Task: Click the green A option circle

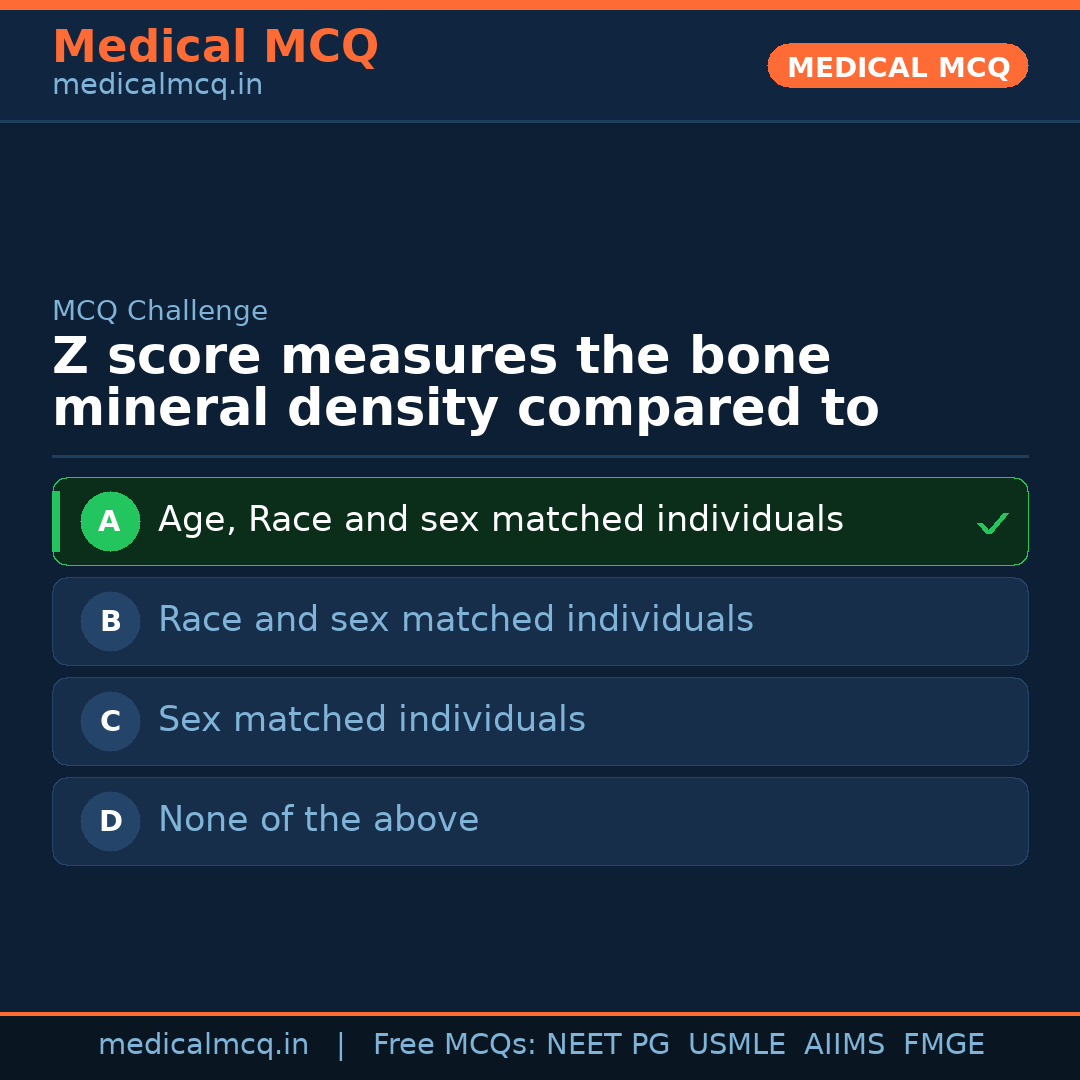Action: [x=110, y=521]
